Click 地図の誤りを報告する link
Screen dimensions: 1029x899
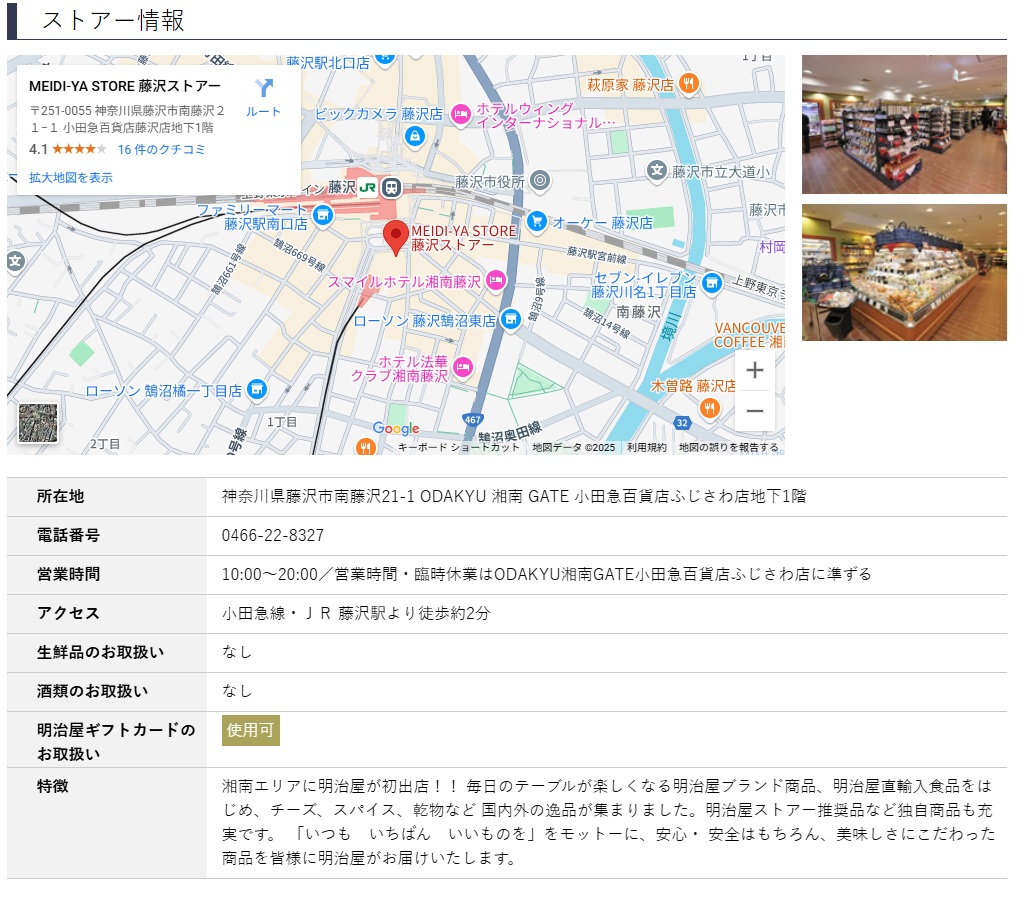728,448
